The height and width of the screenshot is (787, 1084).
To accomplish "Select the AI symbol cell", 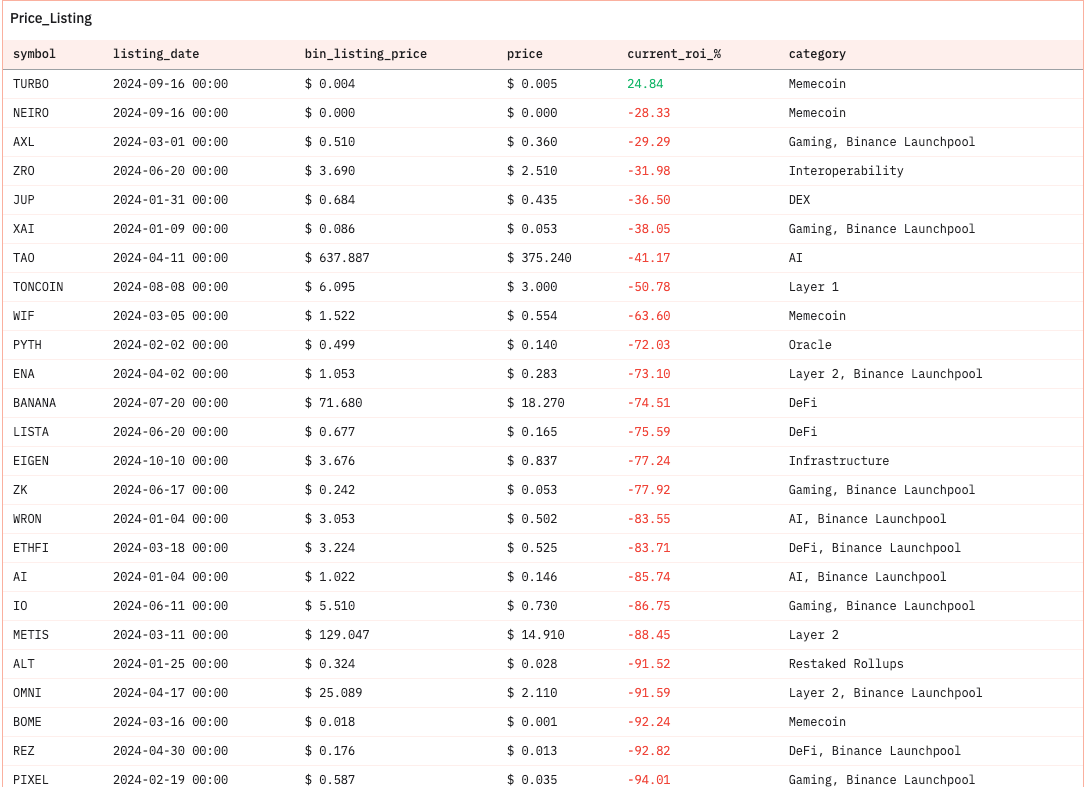I will click(20, 577).
